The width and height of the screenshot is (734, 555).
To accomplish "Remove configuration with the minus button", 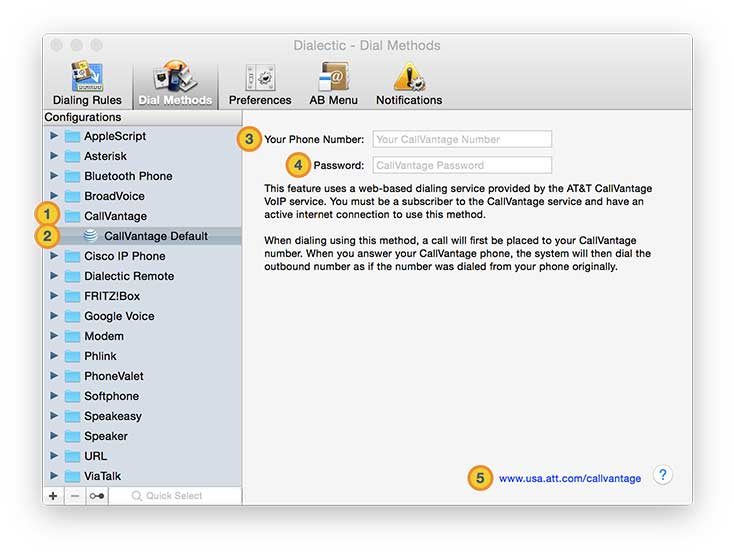I will click(75, 496).
